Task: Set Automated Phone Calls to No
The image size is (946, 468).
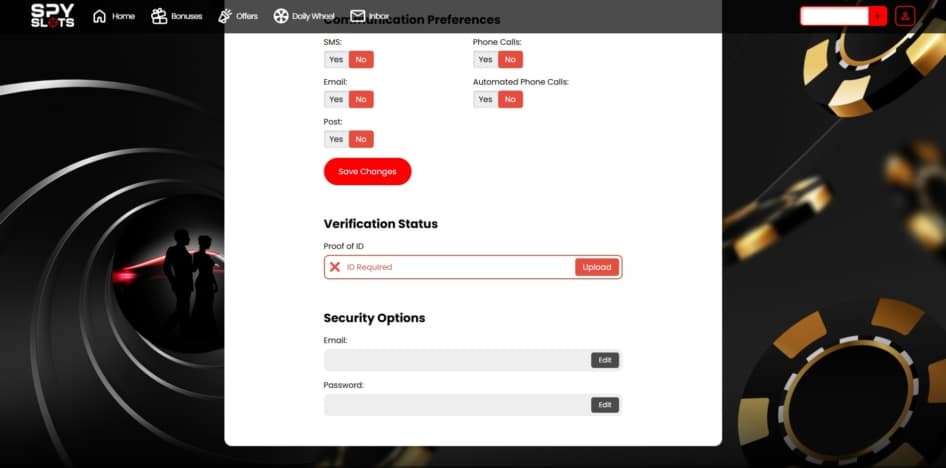Action: pyautogui.click(x=510, y=100)
